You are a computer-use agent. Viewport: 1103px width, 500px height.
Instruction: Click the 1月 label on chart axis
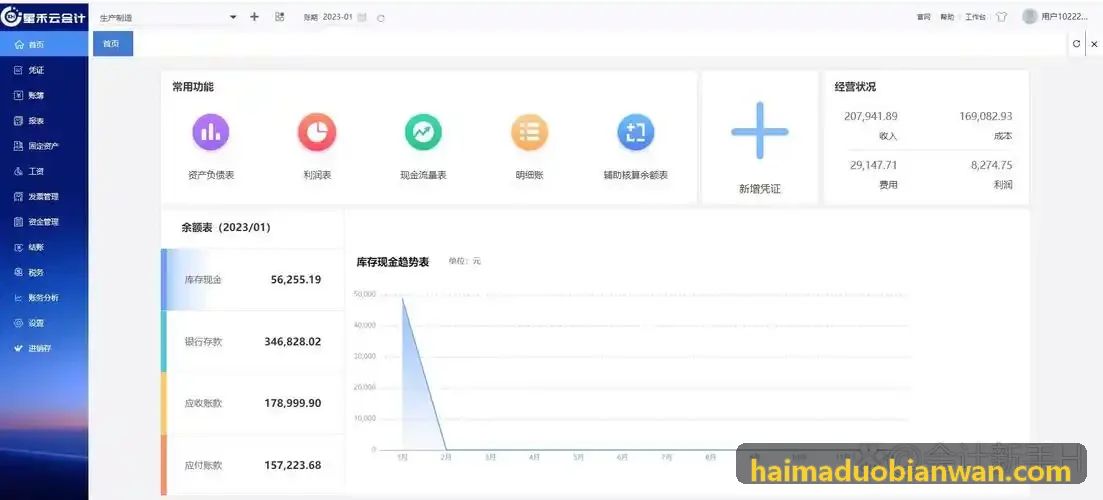point(402,457)
